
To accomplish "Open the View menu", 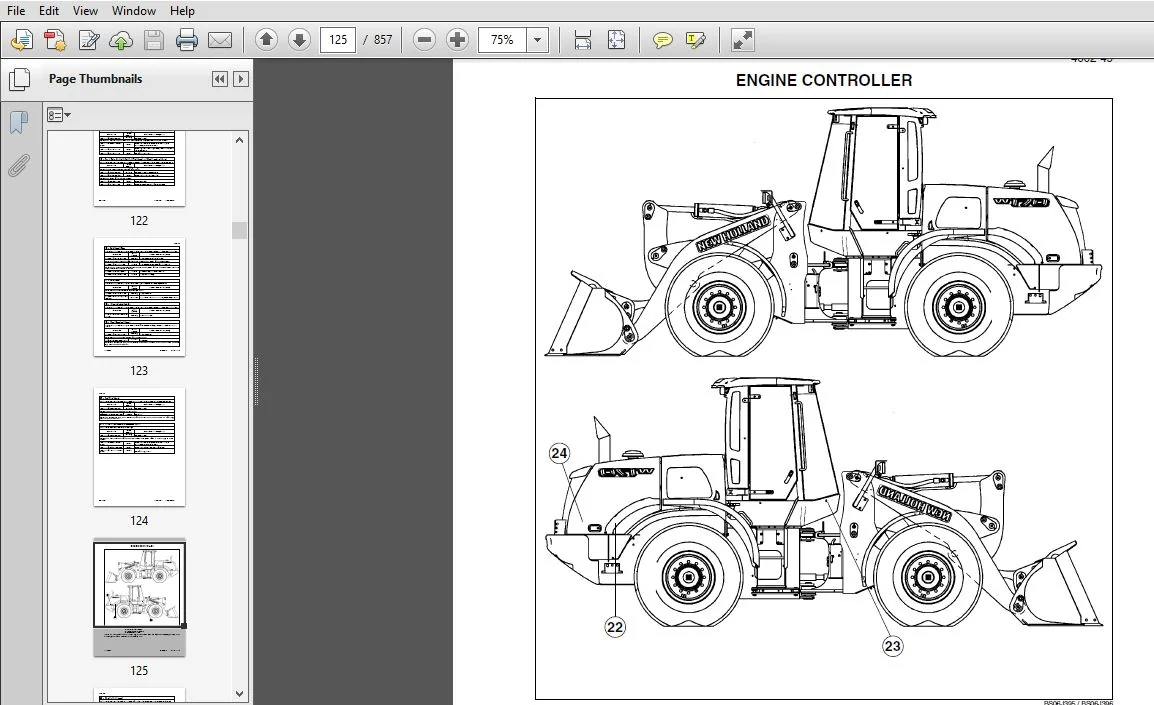I will (85, 10).
